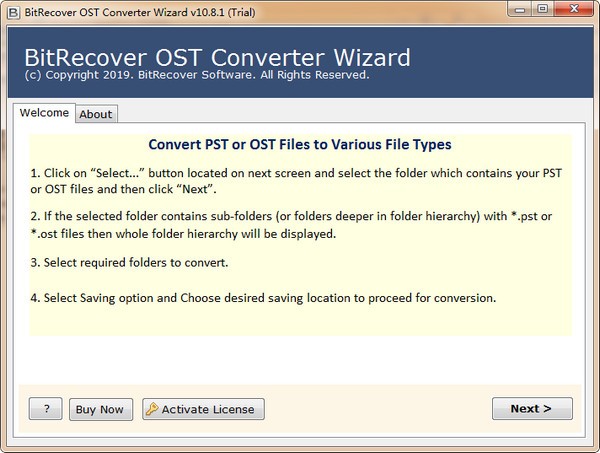Click instruction step 1 about the Select button

296,182
